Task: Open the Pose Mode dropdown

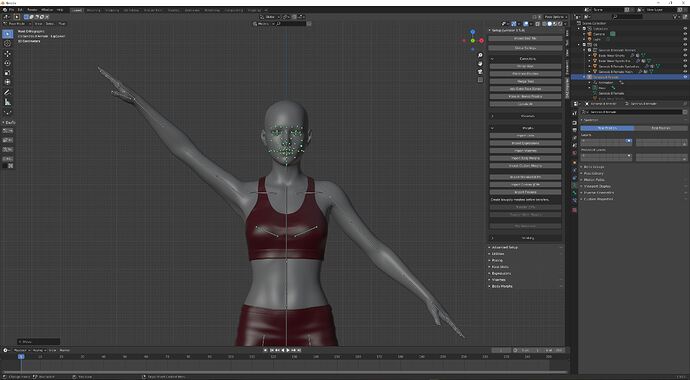Action: click(x=17, y=23)
